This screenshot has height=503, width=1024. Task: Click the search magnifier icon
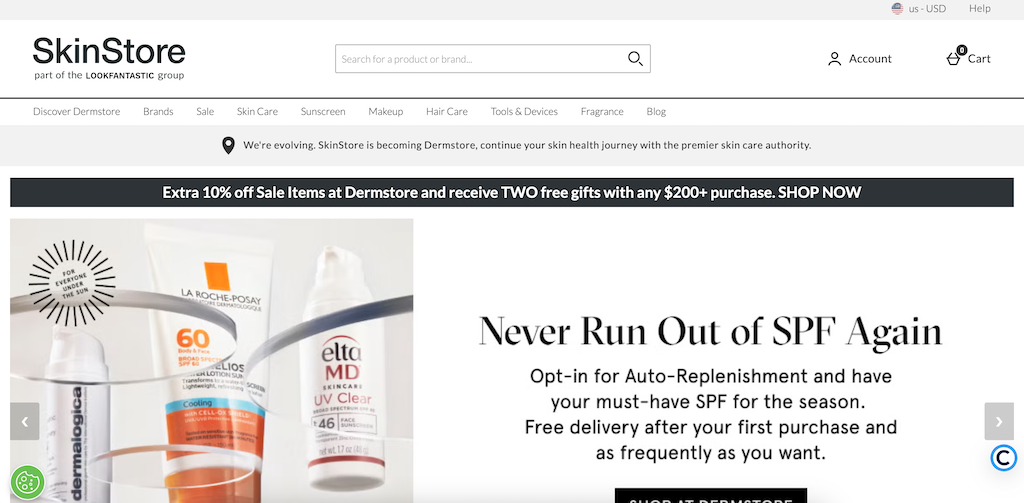pos(635,59)
